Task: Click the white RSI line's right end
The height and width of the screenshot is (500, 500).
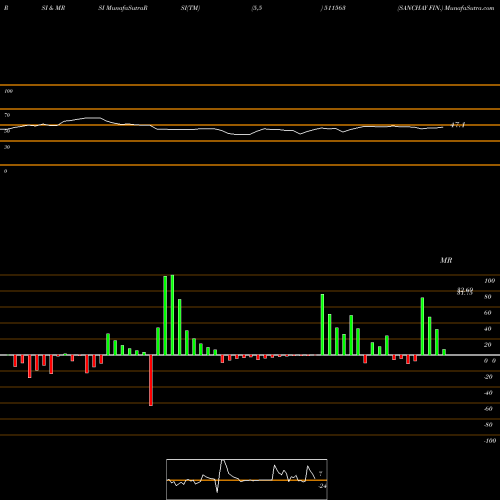Action: pyautogui.click(x=443, y=127)
